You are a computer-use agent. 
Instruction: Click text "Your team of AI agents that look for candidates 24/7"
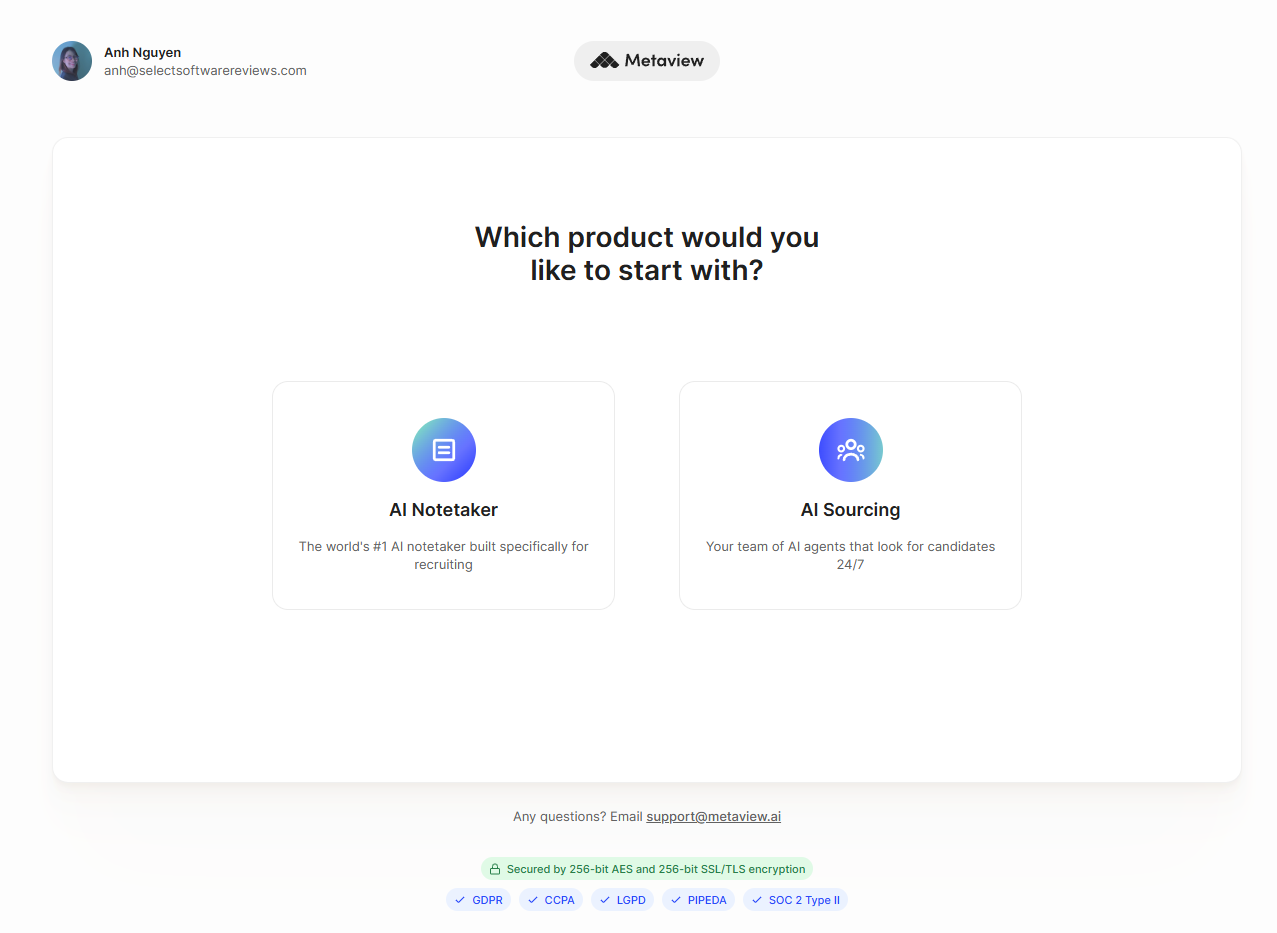pyautogui.click(x=851, y=555)
